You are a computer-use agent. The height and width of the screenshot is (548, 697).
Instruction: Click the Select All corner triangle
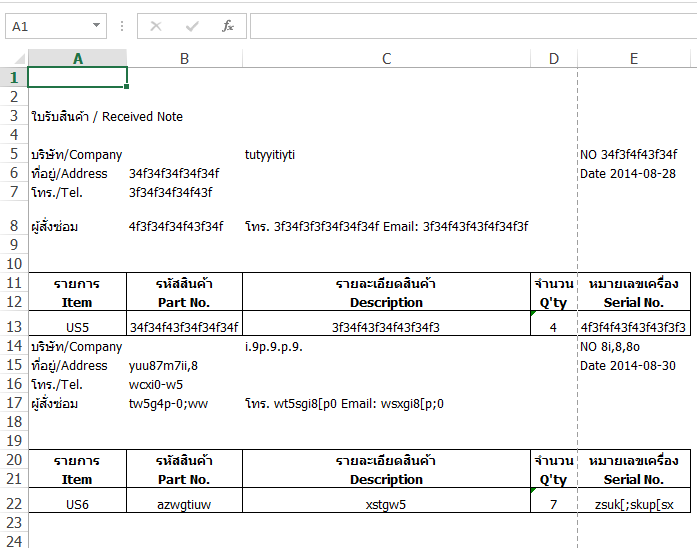[20, 59]
